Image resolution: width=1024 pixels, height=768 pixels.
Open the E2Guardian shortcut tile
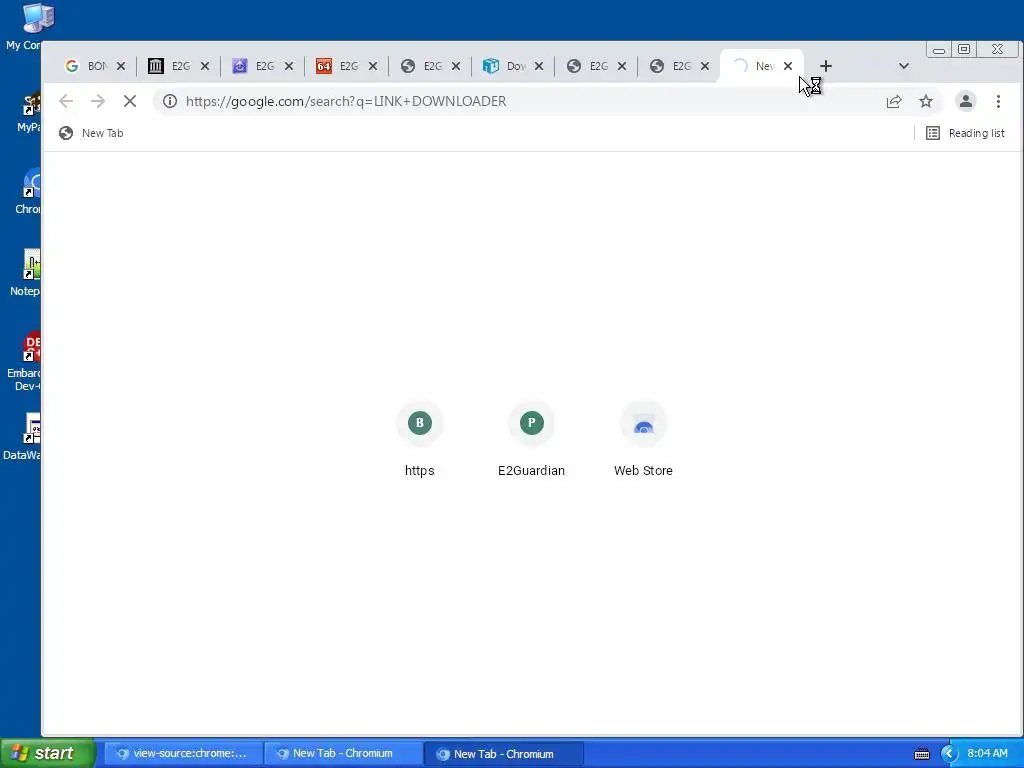click(532, 438)
